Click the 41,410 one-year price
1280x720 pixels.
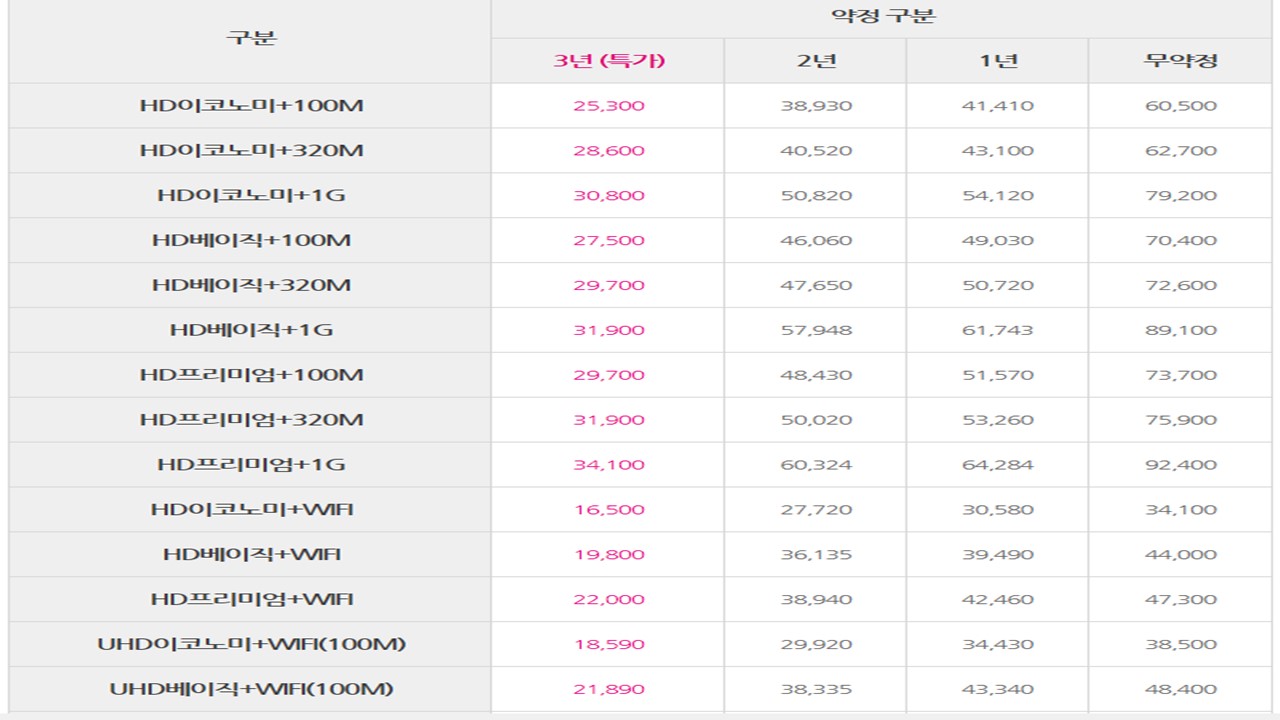pos(998,105)
